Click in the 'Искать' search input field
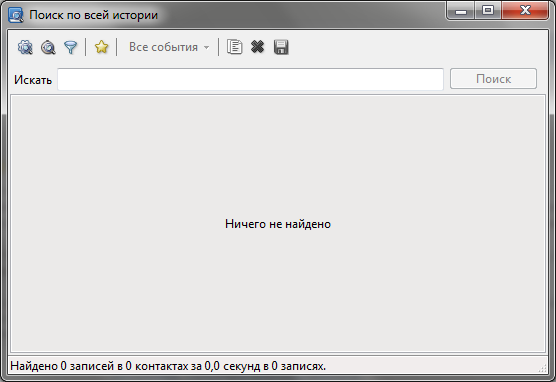 tap(250, 79)
